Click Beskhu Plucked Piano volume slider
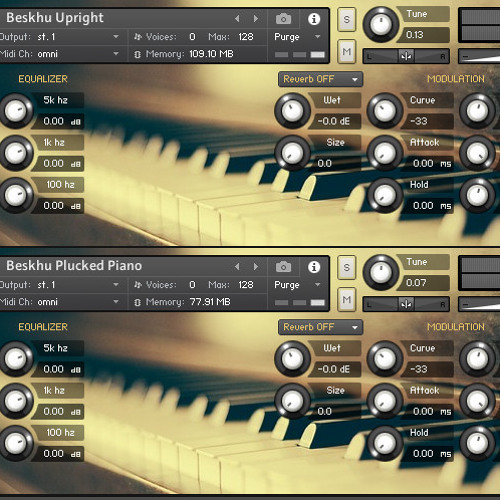 479,304
